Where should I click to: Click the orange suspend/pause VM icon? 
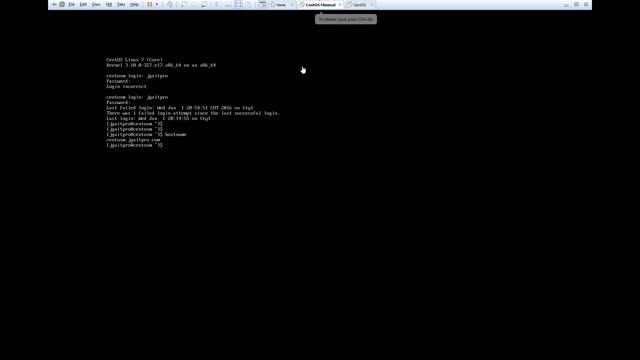coord(150,4)
